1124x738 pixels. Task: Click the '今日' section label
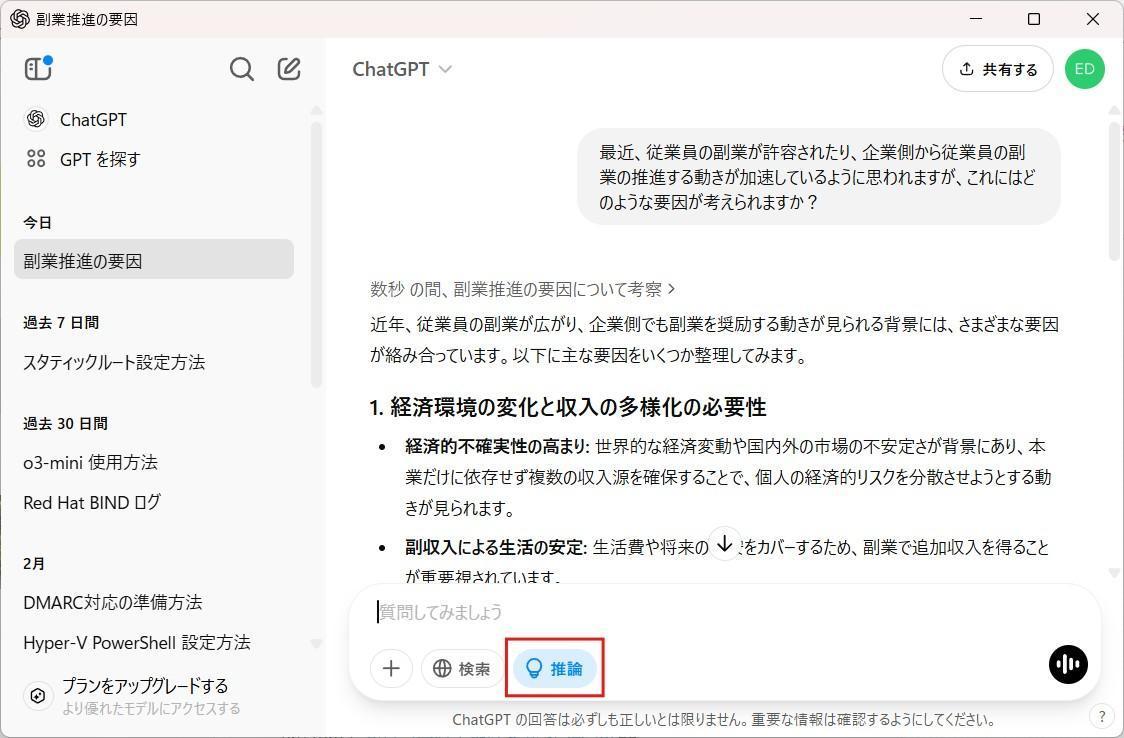[37, 223]
